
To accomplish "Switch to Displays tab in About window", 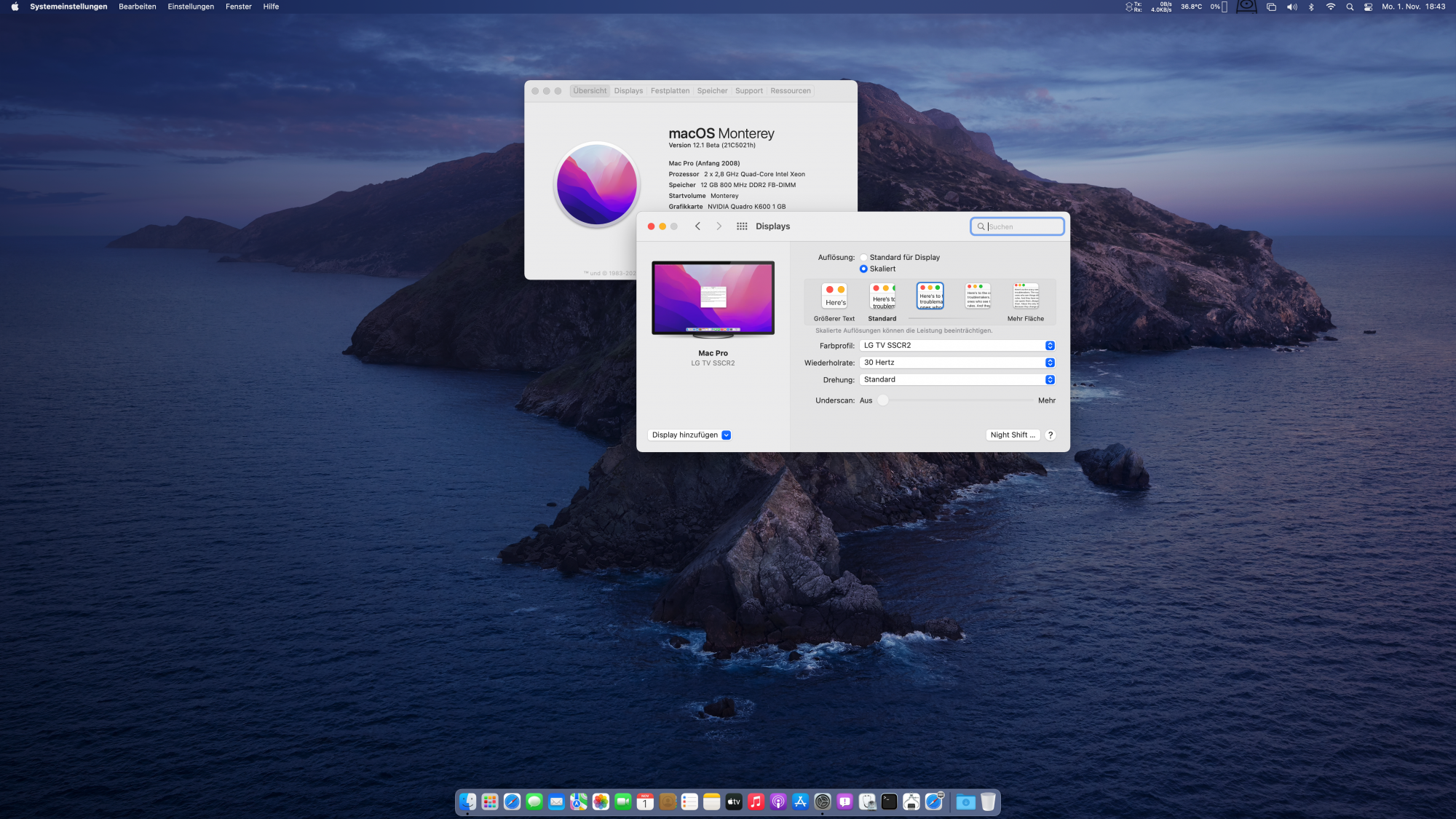I will coord(628,91).
